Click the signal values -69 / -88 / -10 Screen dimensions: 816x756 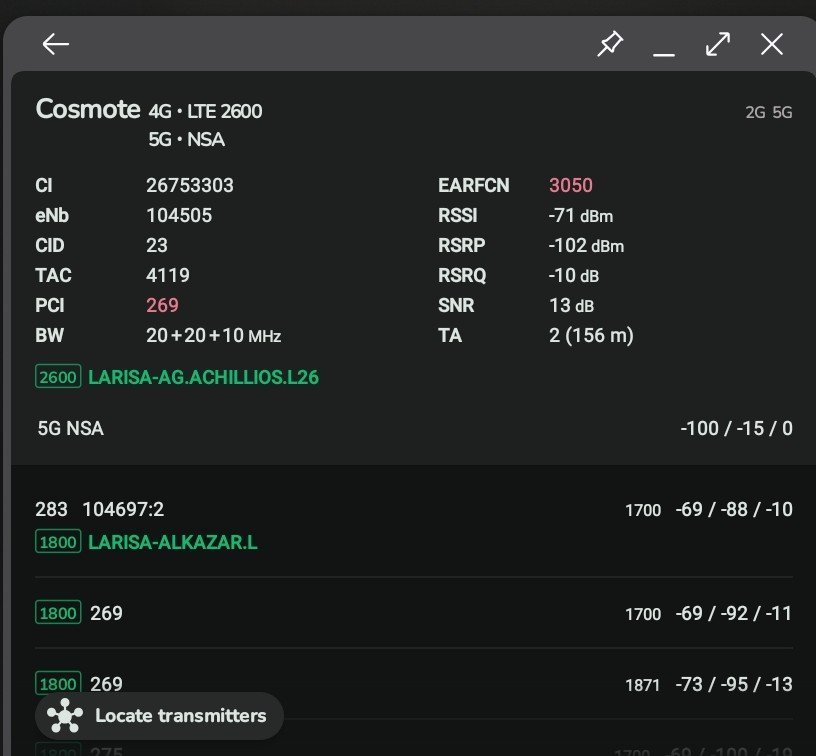tap(734, 509)
